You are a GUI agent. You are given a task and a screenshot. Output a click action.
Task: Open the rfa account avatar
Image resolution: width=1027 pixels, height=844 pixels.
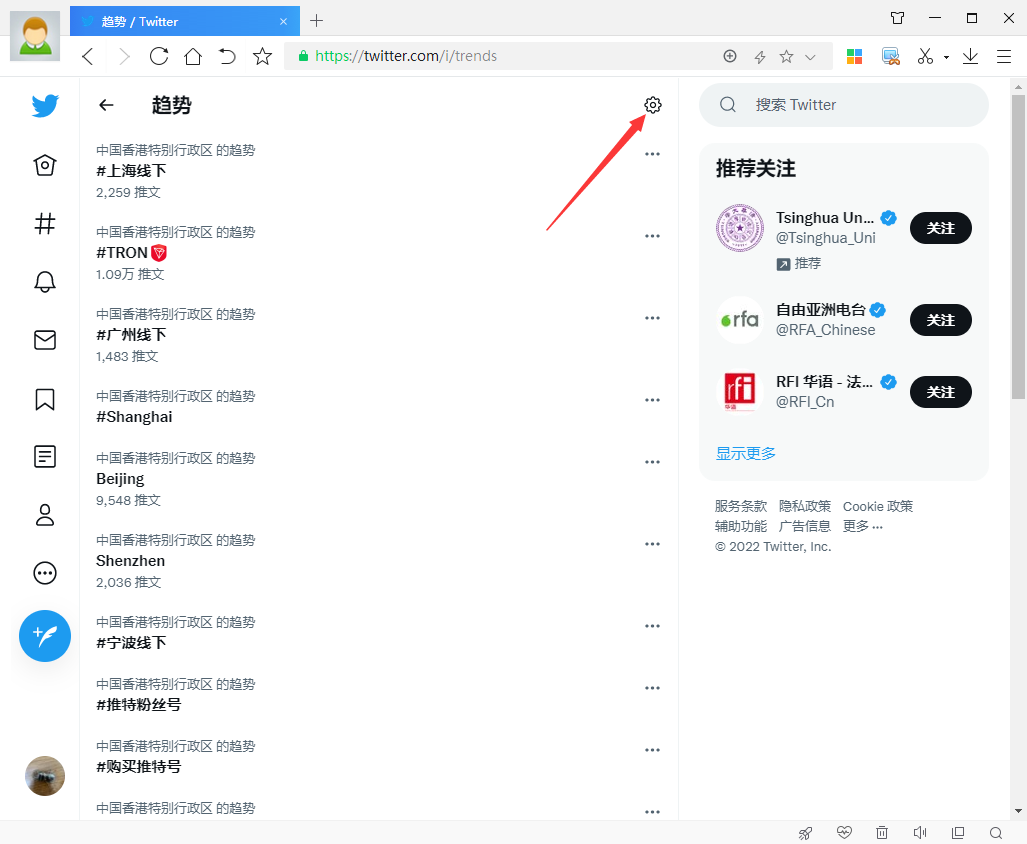coord(739,320)
